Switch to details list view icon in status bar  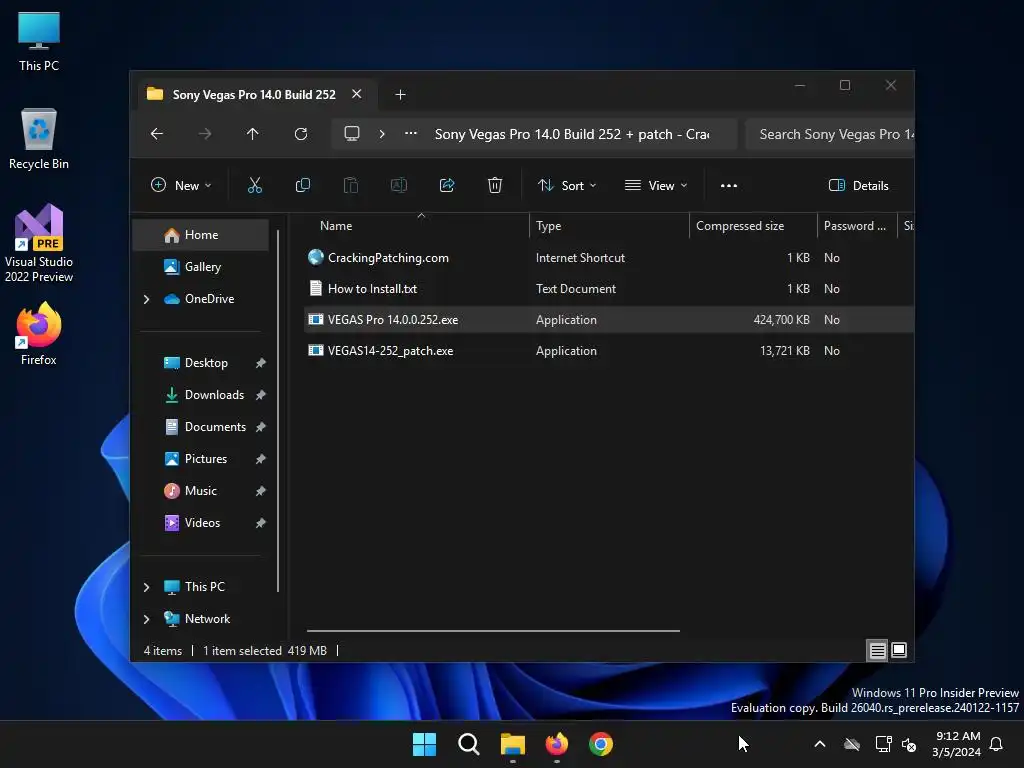(x=877, y=650)
